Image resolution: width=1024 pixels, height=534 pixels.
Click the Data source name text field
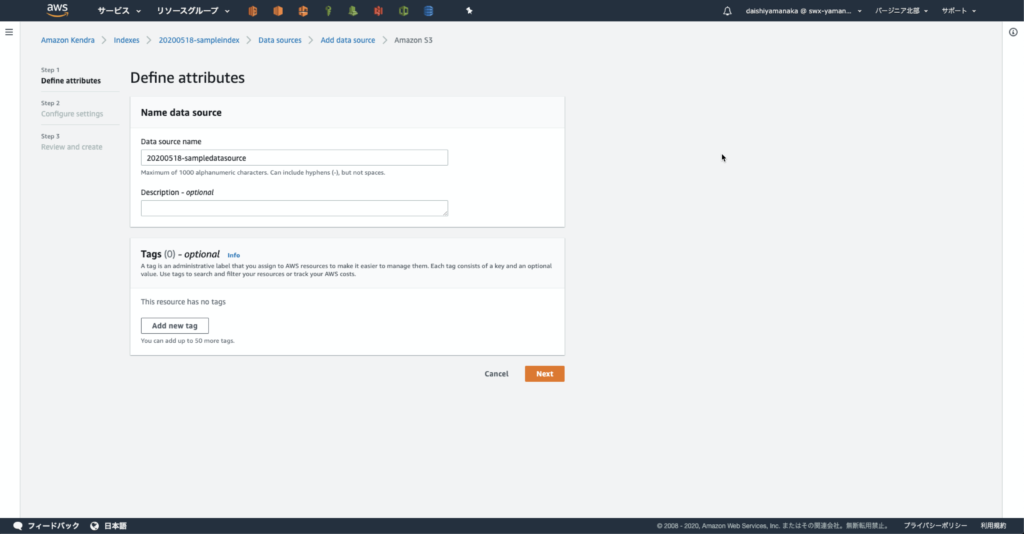294,158
